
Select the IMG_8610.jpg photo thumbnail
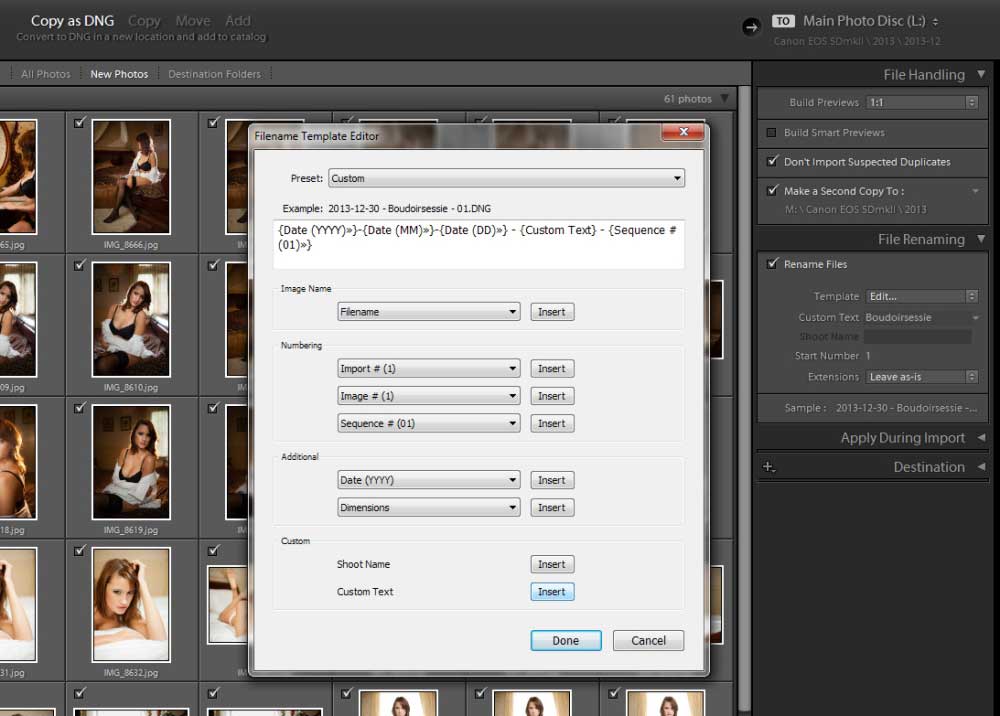point(131,319)
